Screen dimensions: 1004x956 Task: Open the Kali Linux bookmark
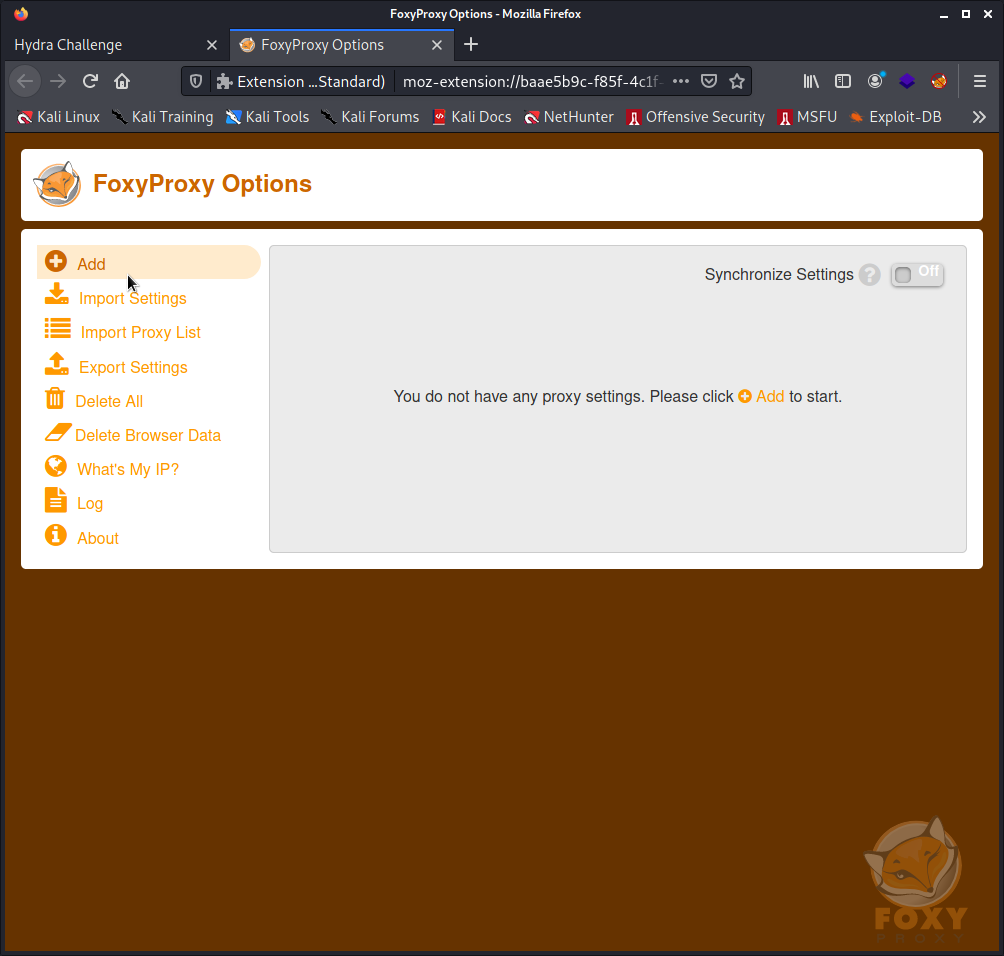tap(59, 117)
